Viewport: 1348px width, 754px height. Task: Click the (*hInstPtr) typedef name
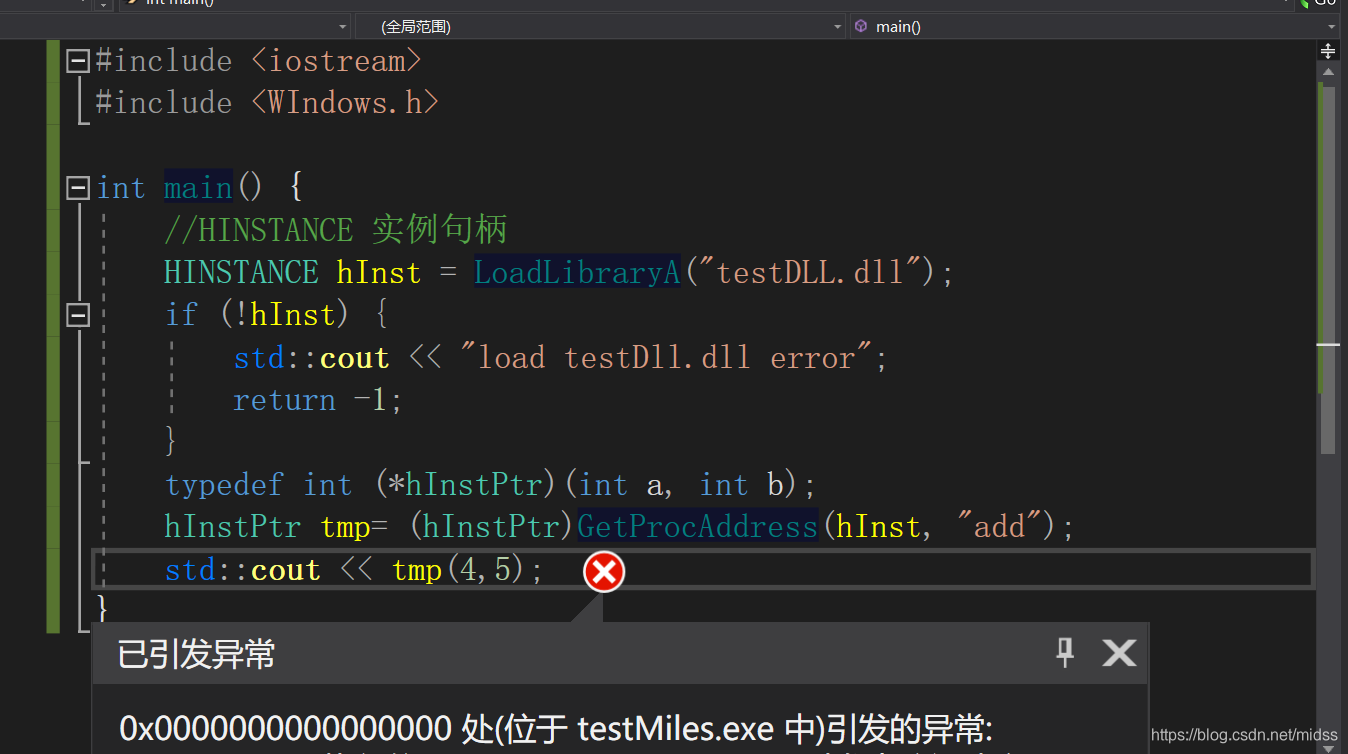[465, 485]
